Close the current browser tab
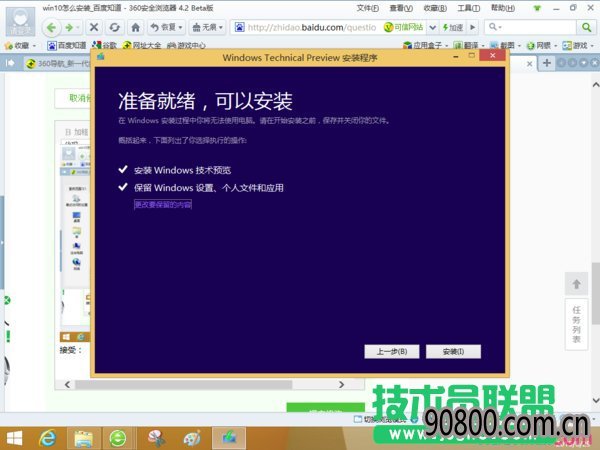 click(529, 64)
